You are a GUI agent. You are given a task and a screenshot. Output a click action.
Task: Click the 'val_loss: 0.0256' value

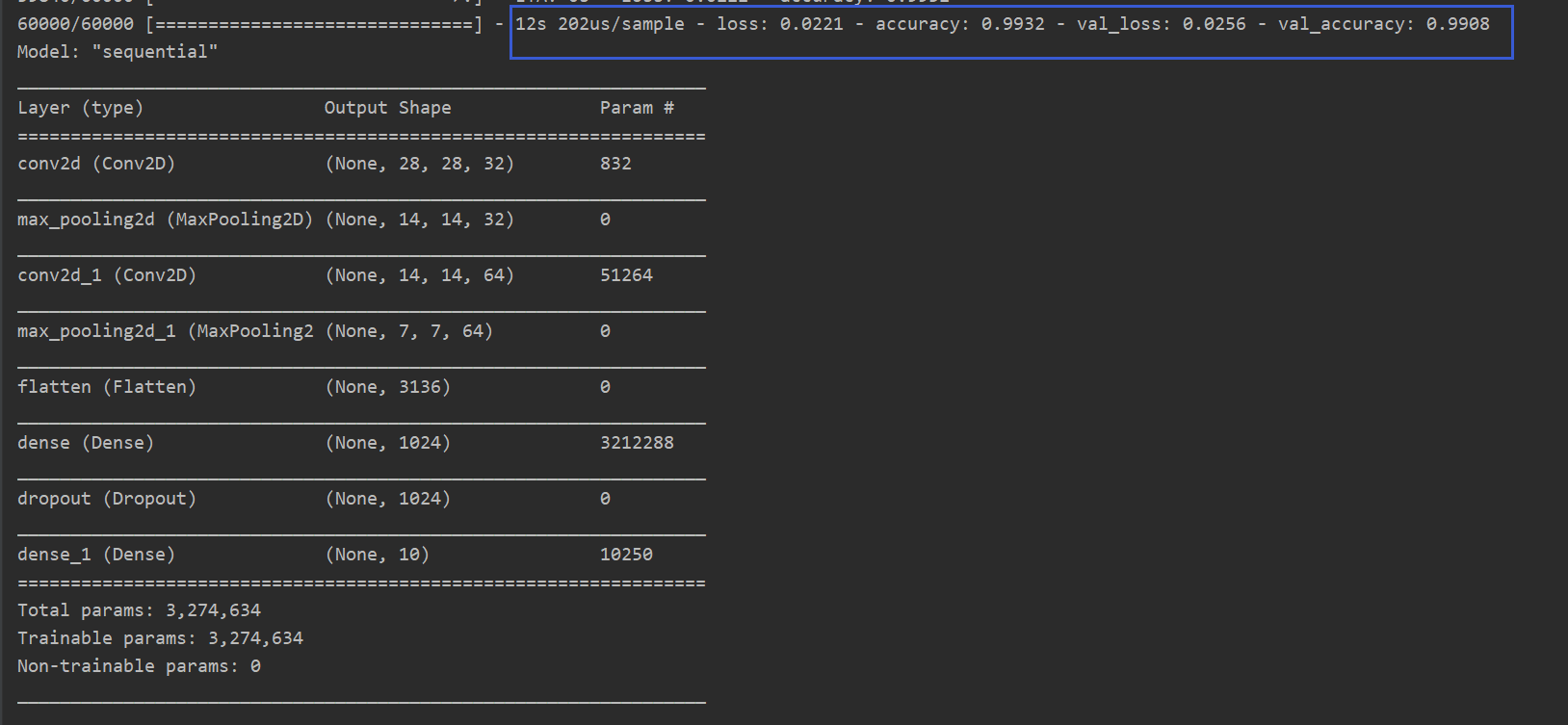1162,24
